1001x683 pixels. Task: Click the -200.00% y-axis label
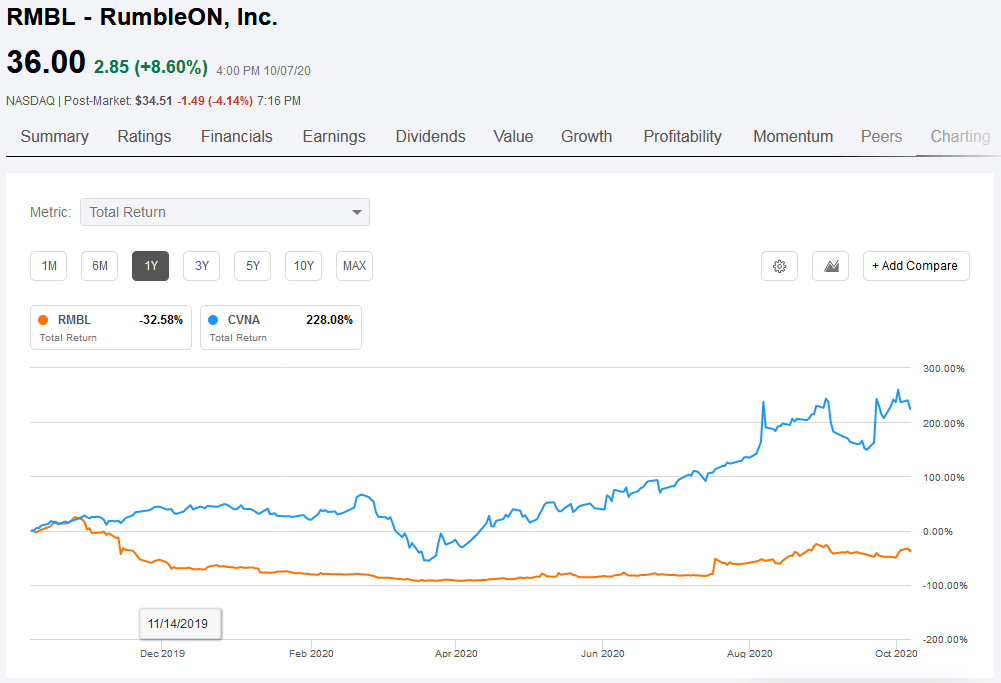(945, 640)
